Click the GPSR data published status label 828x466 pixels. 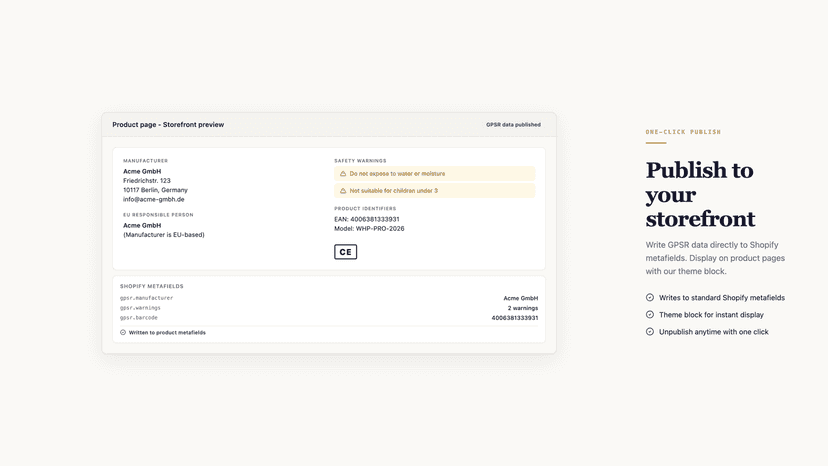(x=513, y=125)
